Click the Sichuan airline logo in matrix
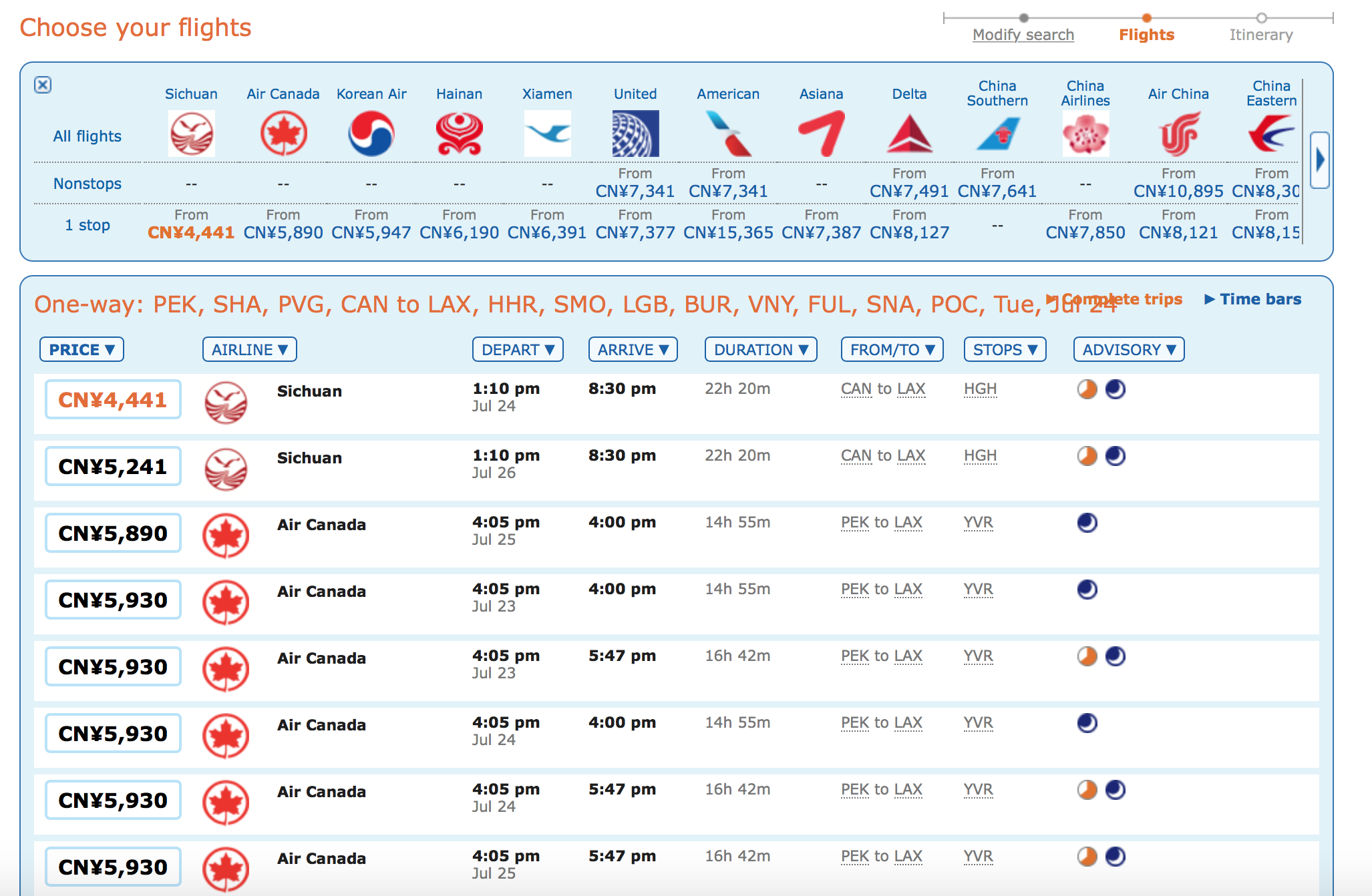 click(191, 134)
